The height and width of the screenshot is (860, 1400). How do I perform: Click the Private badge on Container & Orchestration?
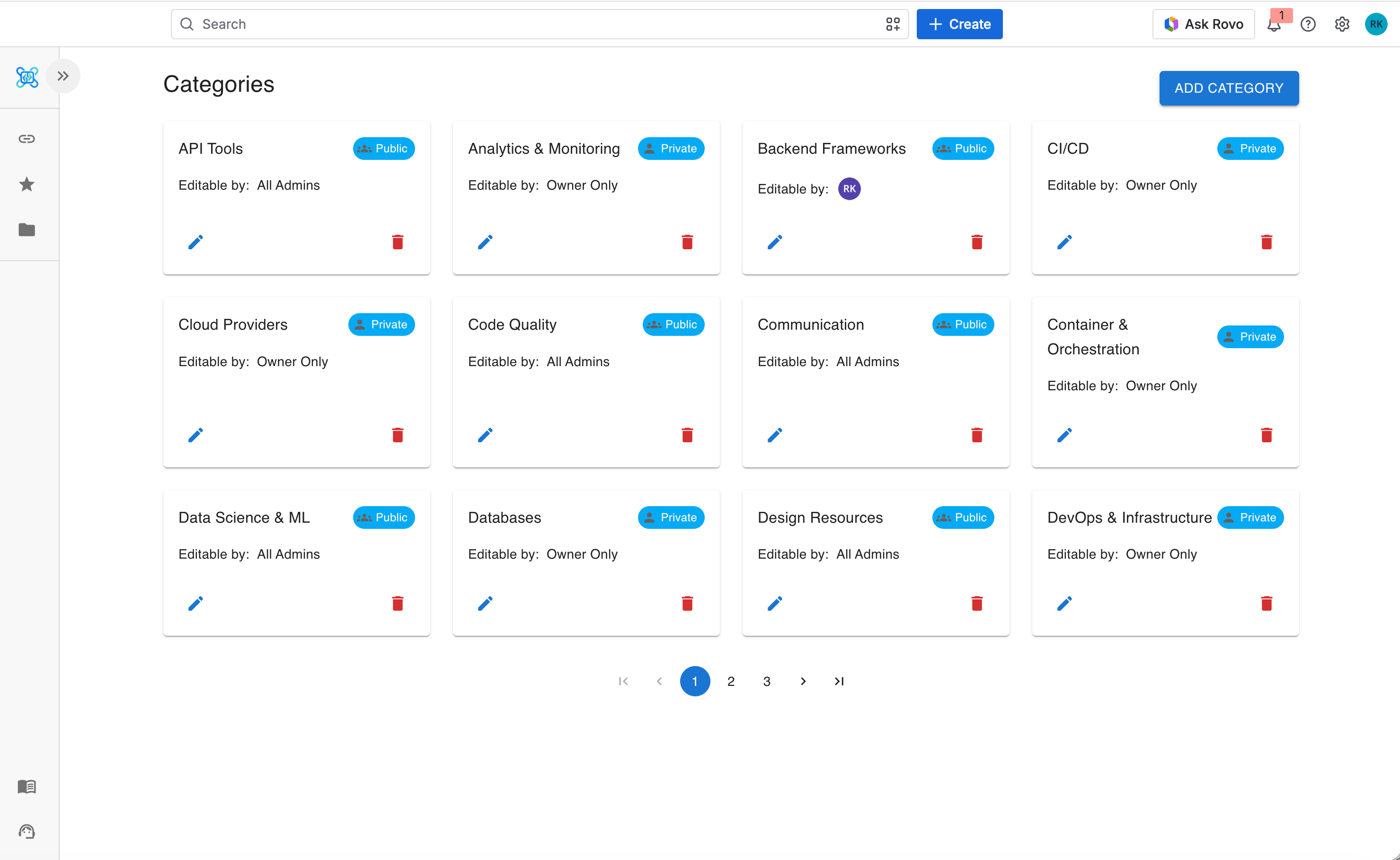tap(1250, 337)
